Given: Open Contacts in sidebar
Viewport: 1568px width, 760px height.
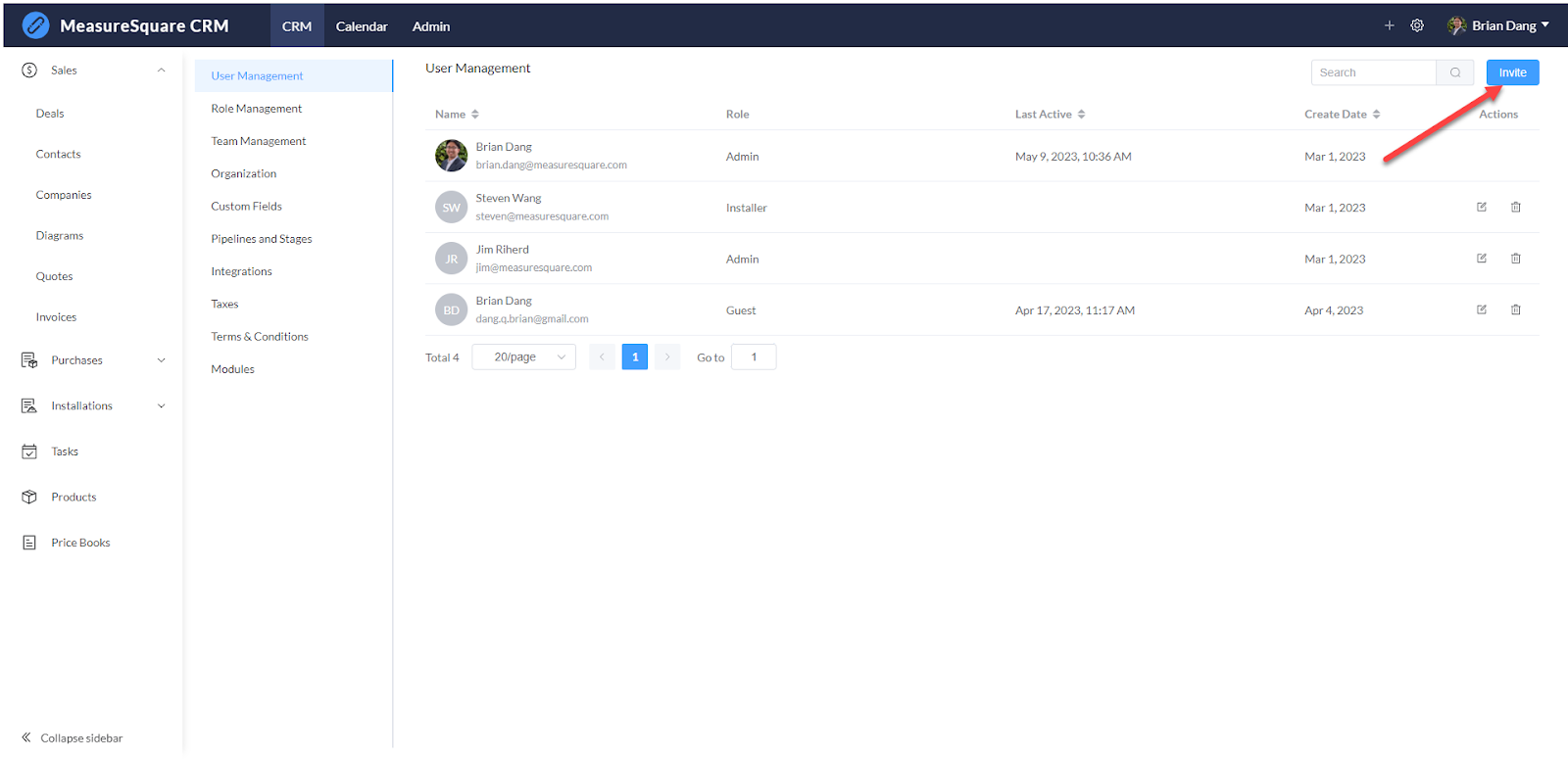Looking at the screenshot, I should [x=59, y=154].
